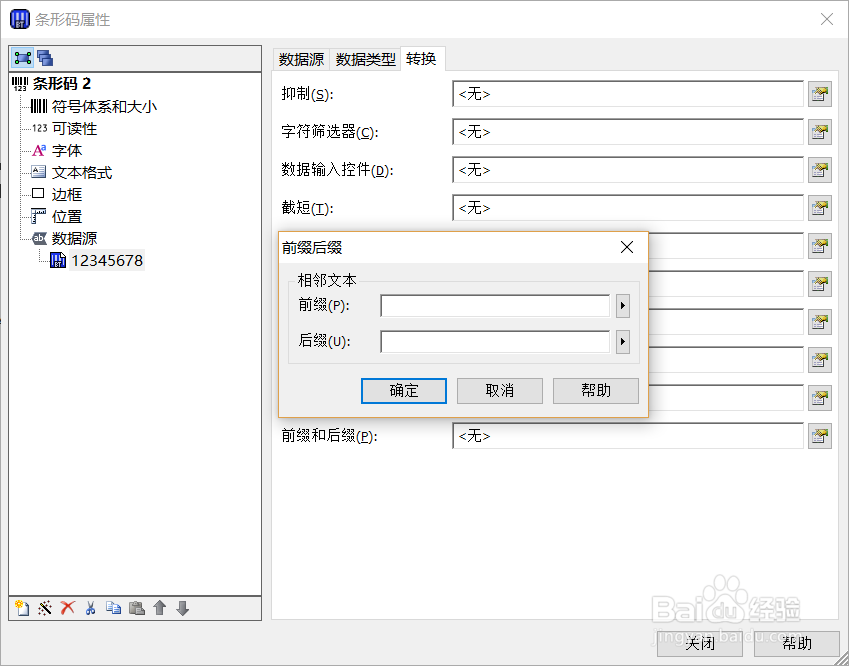Open the edit icon for 抑制(S)
The image size is (849, 666).
tap(820, 94)
